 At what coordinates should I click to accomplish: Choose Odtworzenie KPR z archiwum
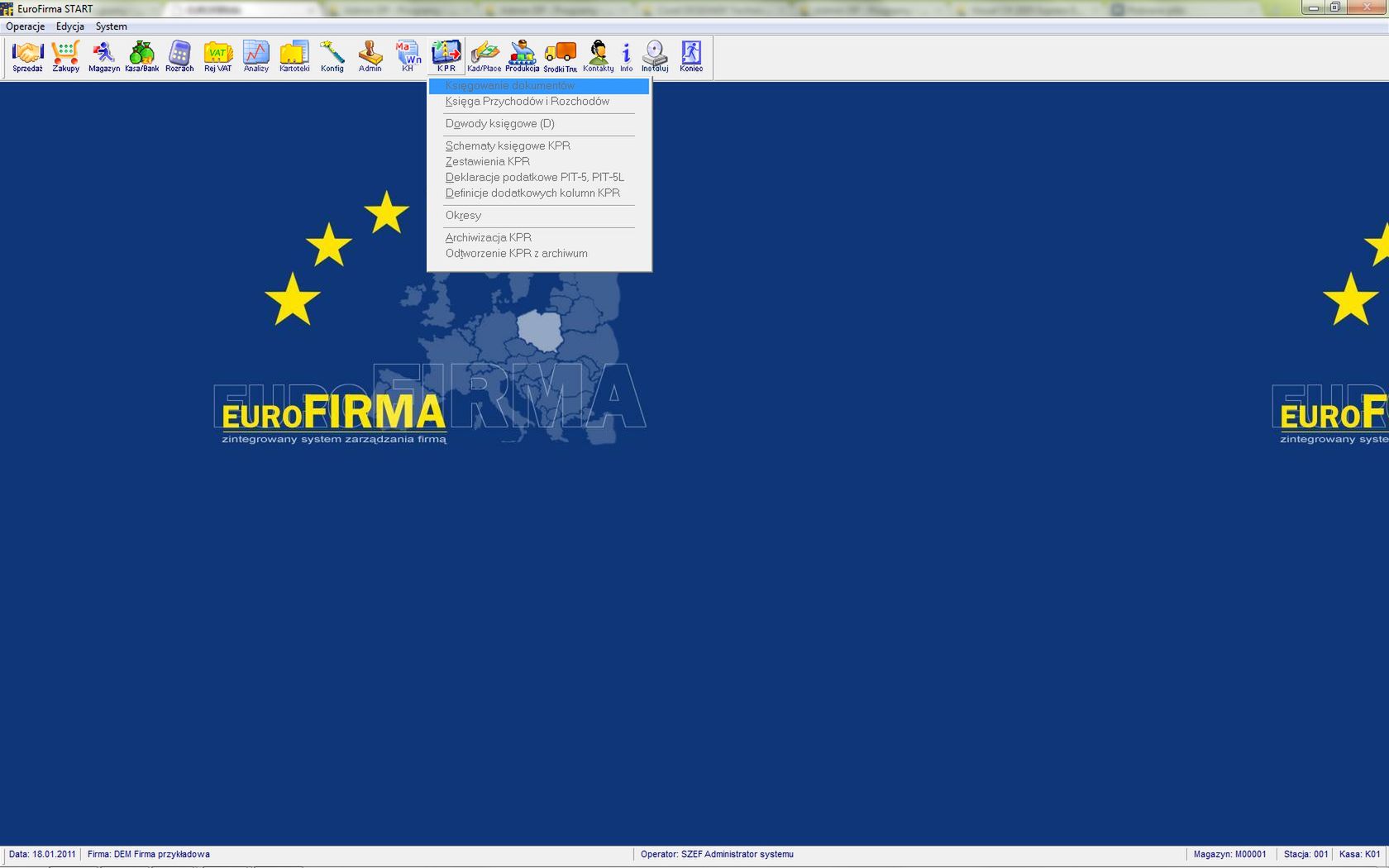[x=539, y=254]
